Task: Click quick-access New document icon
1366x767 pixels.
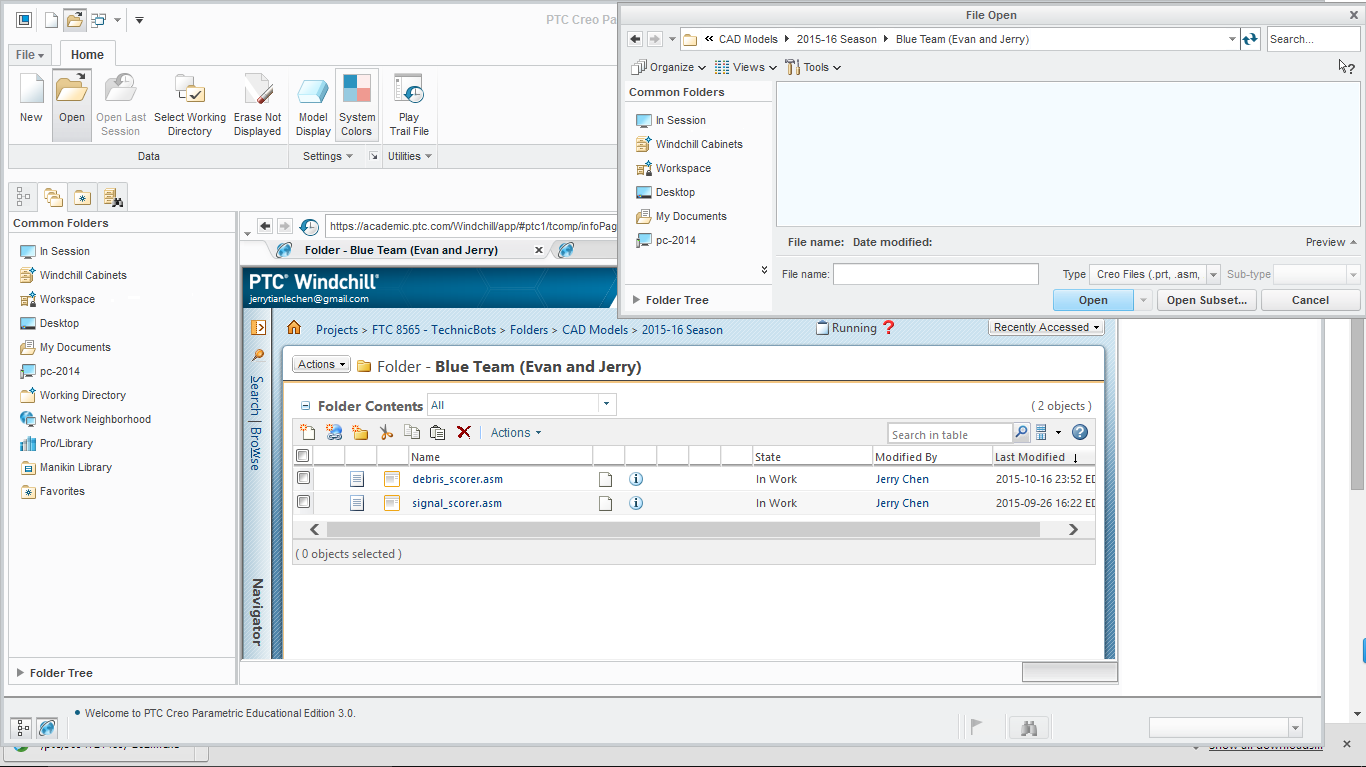Action: [x=51, y=20]
